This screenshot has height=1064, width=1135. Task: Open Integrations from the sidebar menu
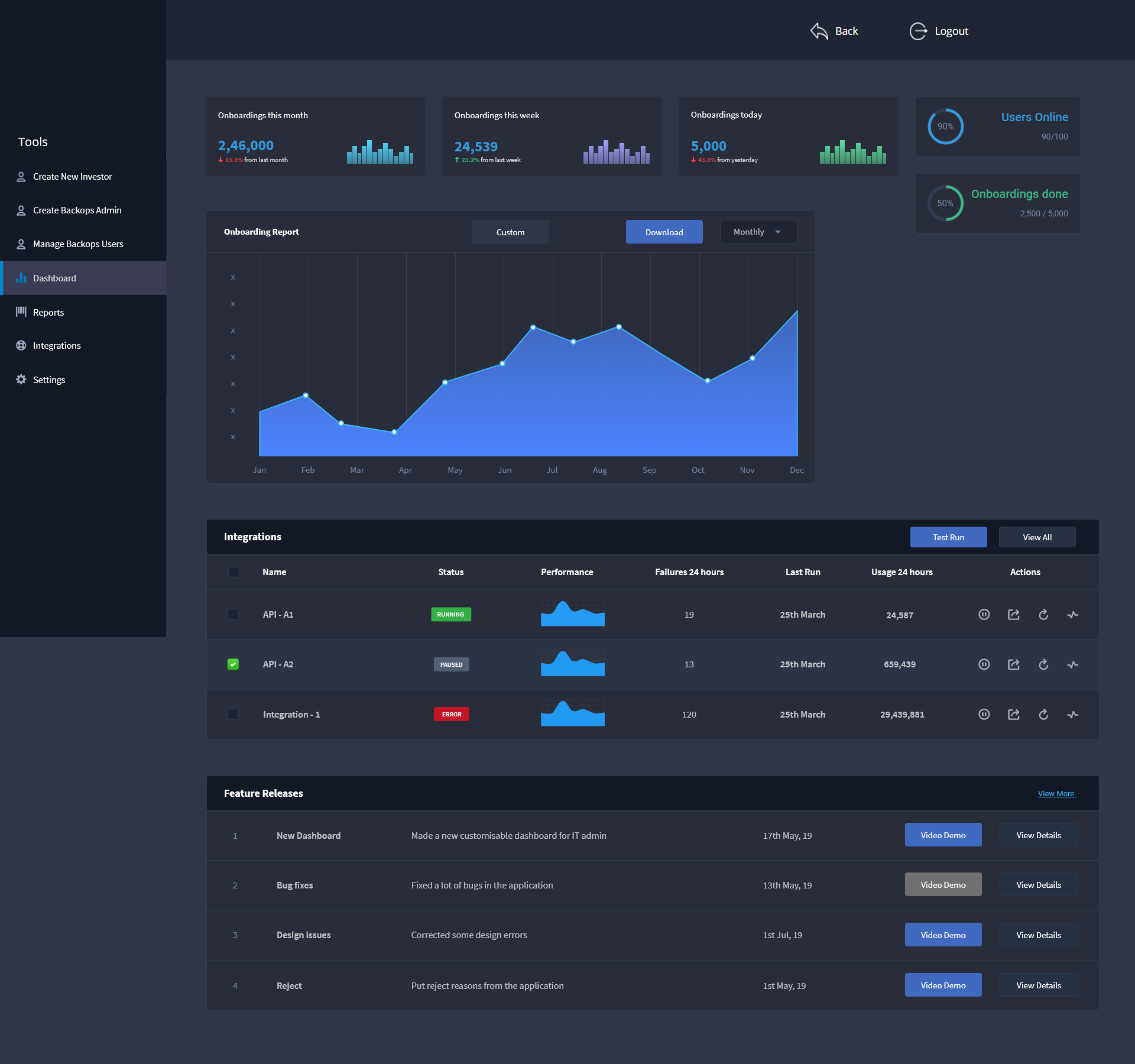[x=57, y=346]
